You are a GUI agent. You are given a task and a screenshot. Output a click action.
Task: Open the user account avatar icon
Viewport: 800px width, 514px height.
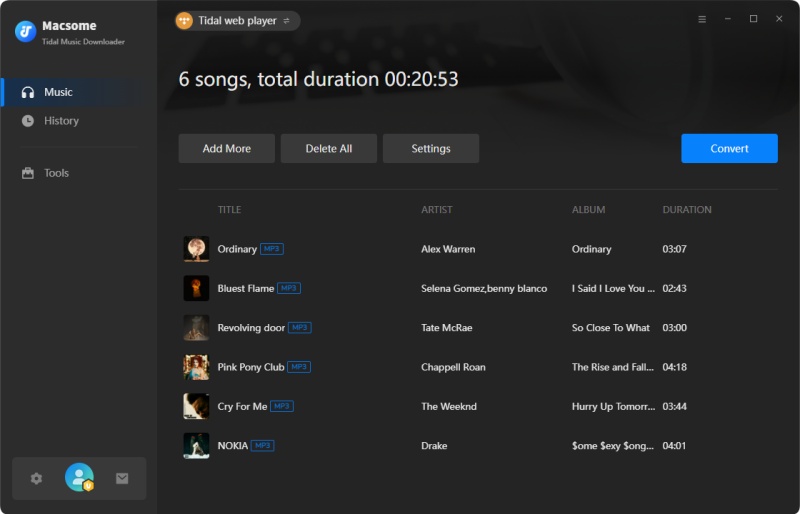79,477
